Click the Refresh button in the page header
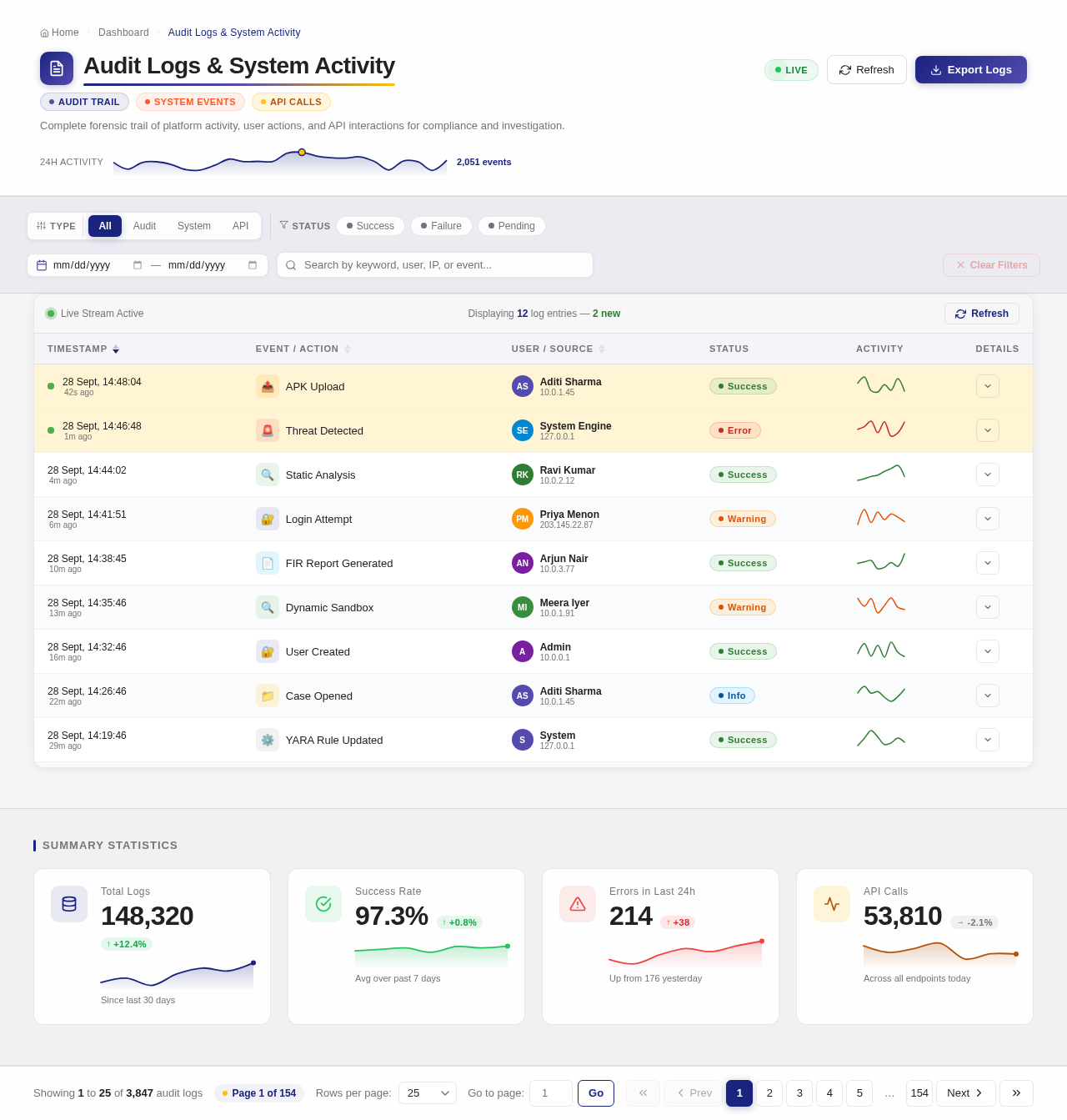 coord(867,69)
